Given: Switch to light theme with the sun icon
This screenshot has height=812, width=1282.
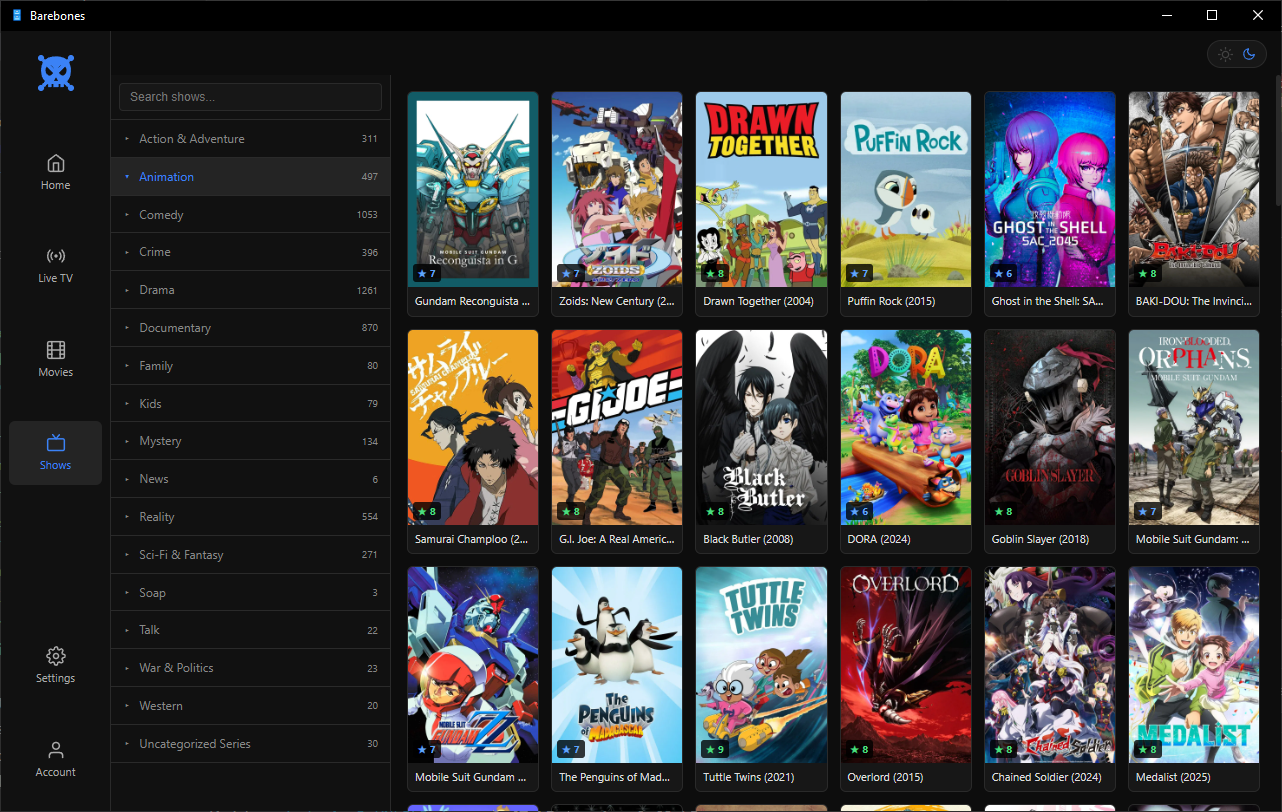Looking at the screenshot, I should click(1224, 54).
